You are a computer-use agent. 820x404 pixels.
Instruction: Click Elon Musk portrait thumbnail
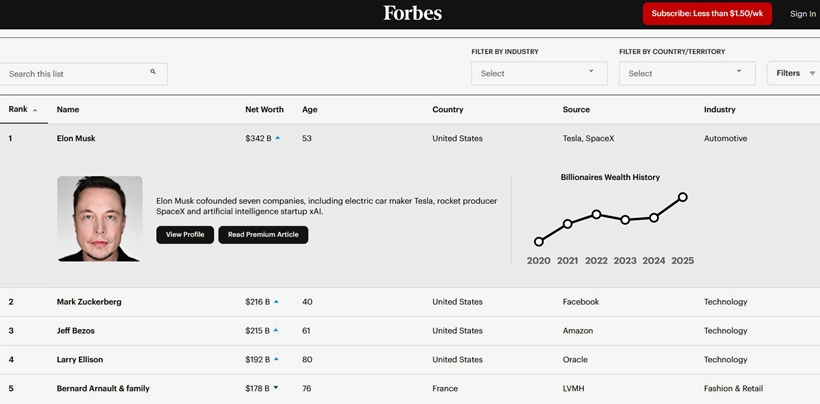(x=100, y=218)
